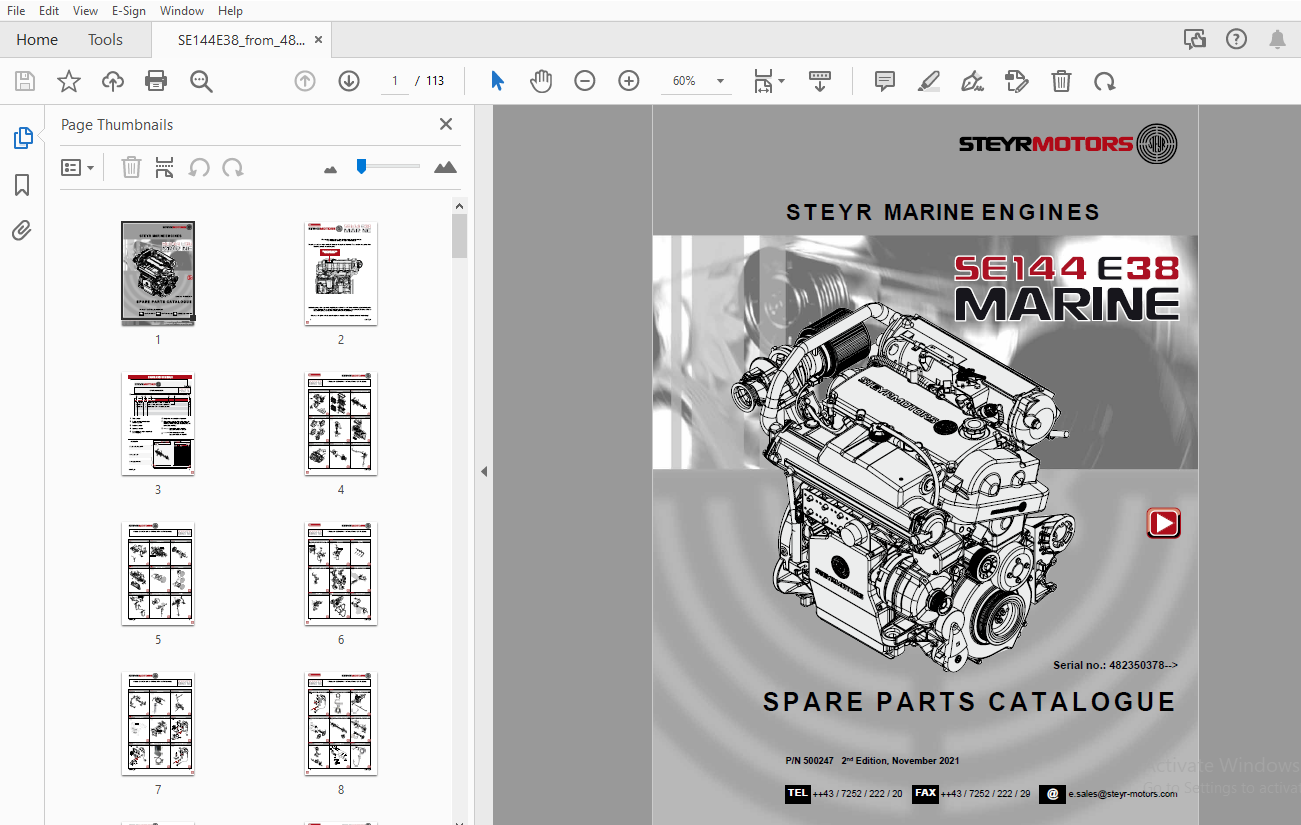
Task: Click "SPARE PARTS CATALOGUE" title text
Action: coord(969,702)
